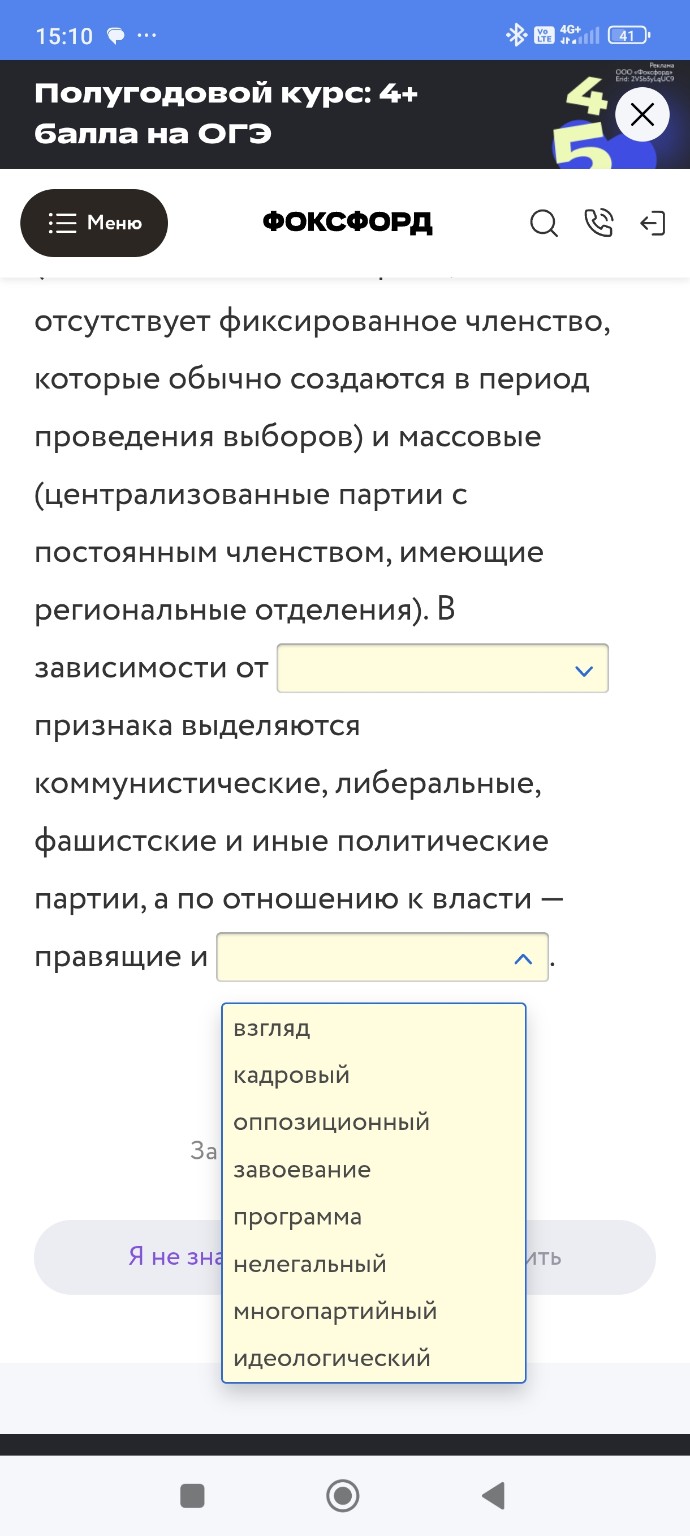Tap the message bubble icon in status bar
The width and height of the screenshot is (690, 1536).
click(118, 31)
